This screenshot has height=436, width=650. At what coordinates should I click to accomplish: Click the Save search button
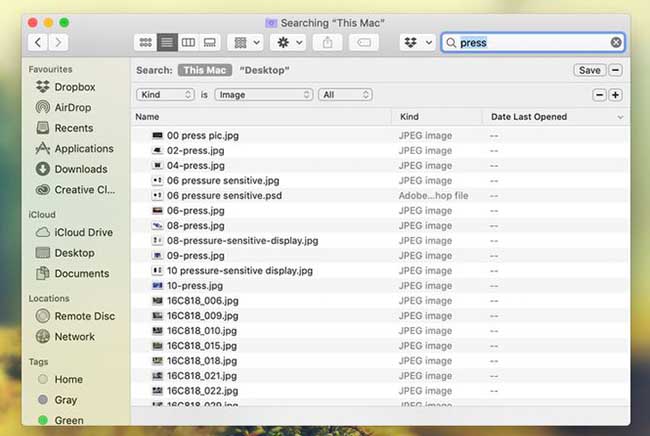click(x=589, y=70)
